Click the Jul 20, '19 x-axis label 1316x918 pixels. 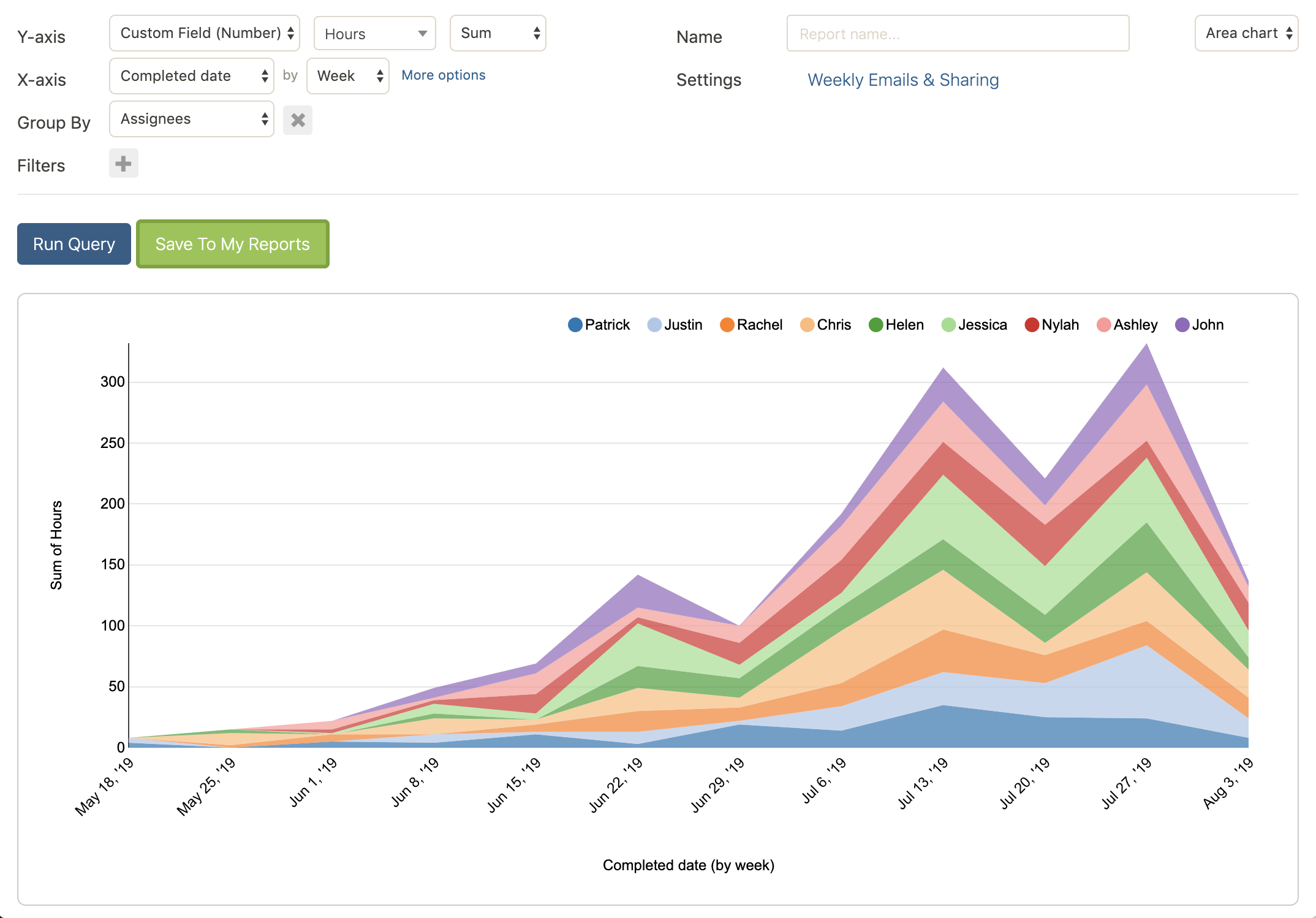point(1025,783)
